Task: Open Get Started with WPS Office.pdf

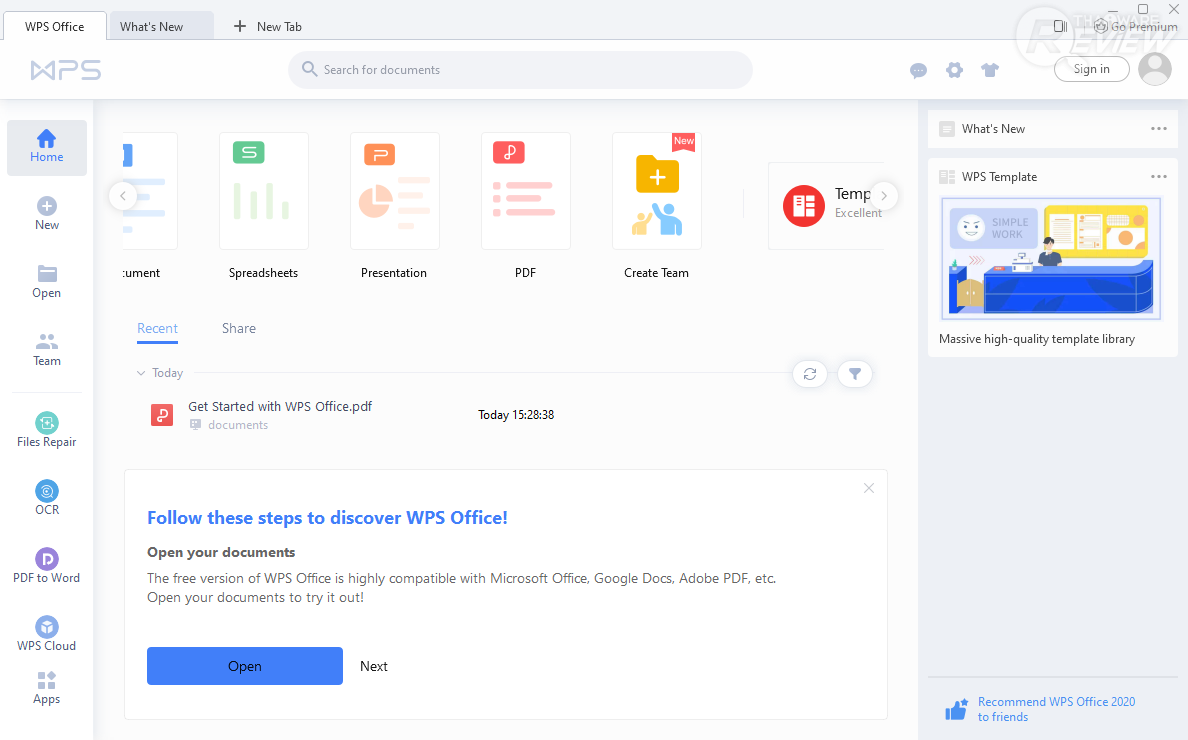Action: (x=280, y=407)
